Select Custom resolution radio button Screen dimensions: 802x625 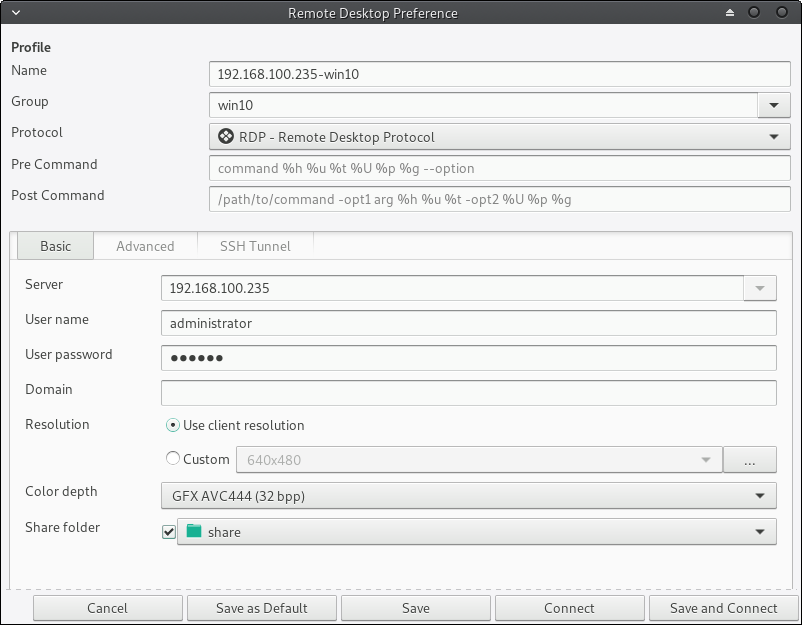tap(173, 458)
